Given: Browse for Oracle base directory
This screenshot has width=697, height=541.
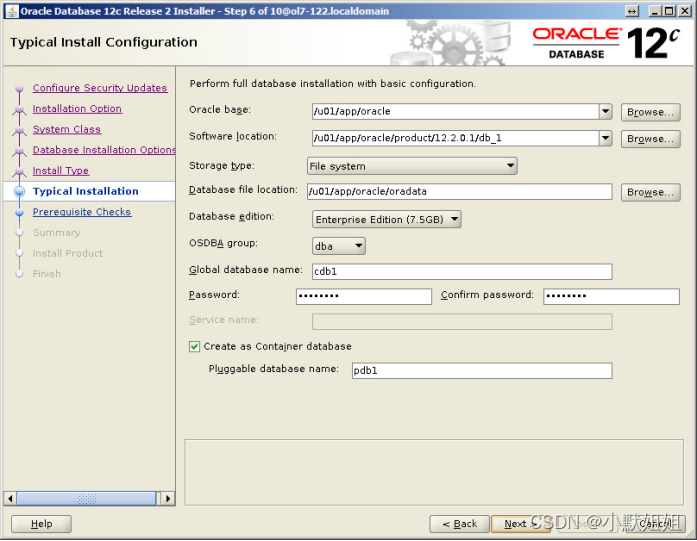Looking at the screenshot, I should pyautogui.click(x=650, y=112).
